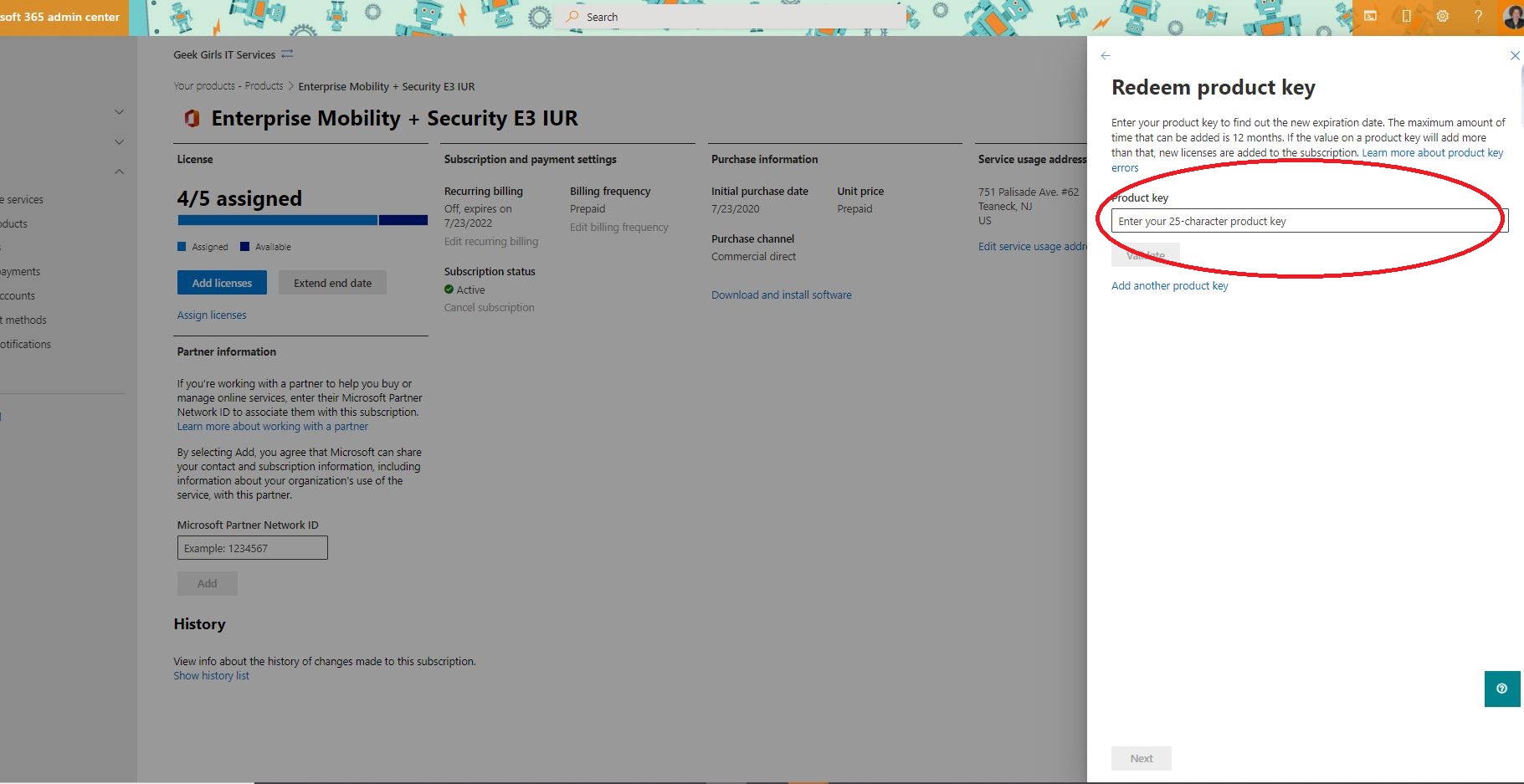Select the Payment methods sidebar item

pos(25,320)
